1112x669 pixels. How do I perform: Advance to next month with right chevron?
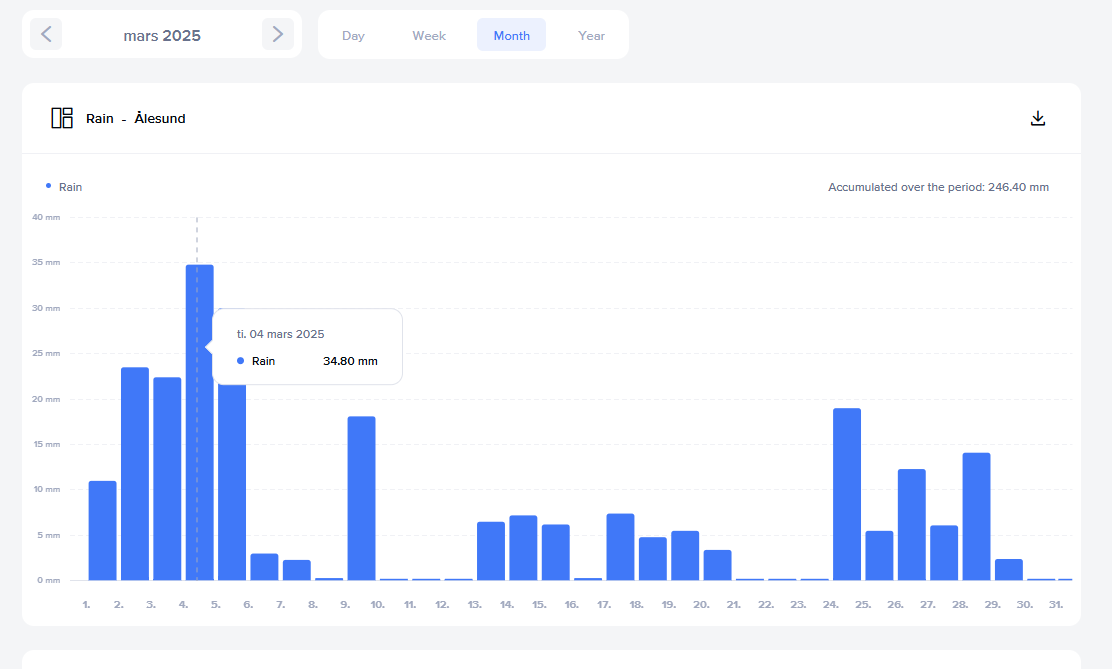click(277, 35)
